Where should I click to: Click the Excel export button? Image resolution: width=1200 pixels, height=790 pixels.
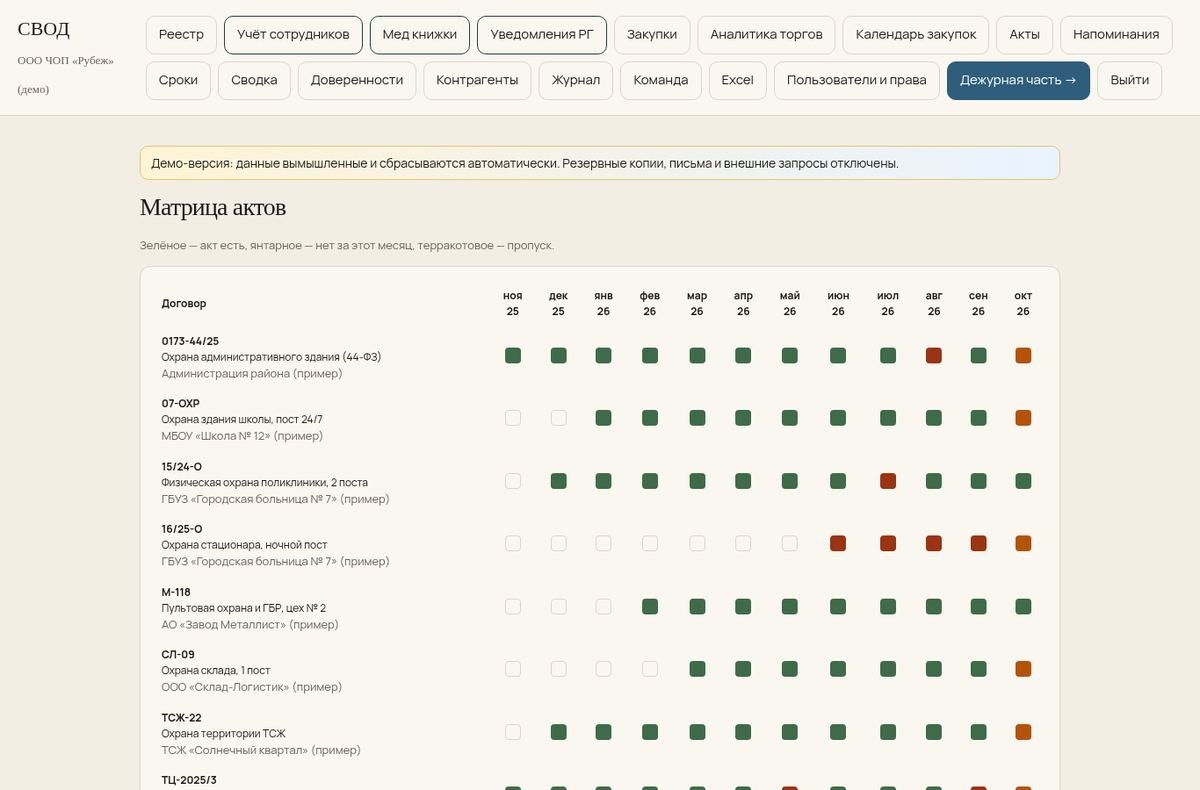(738, 81)
